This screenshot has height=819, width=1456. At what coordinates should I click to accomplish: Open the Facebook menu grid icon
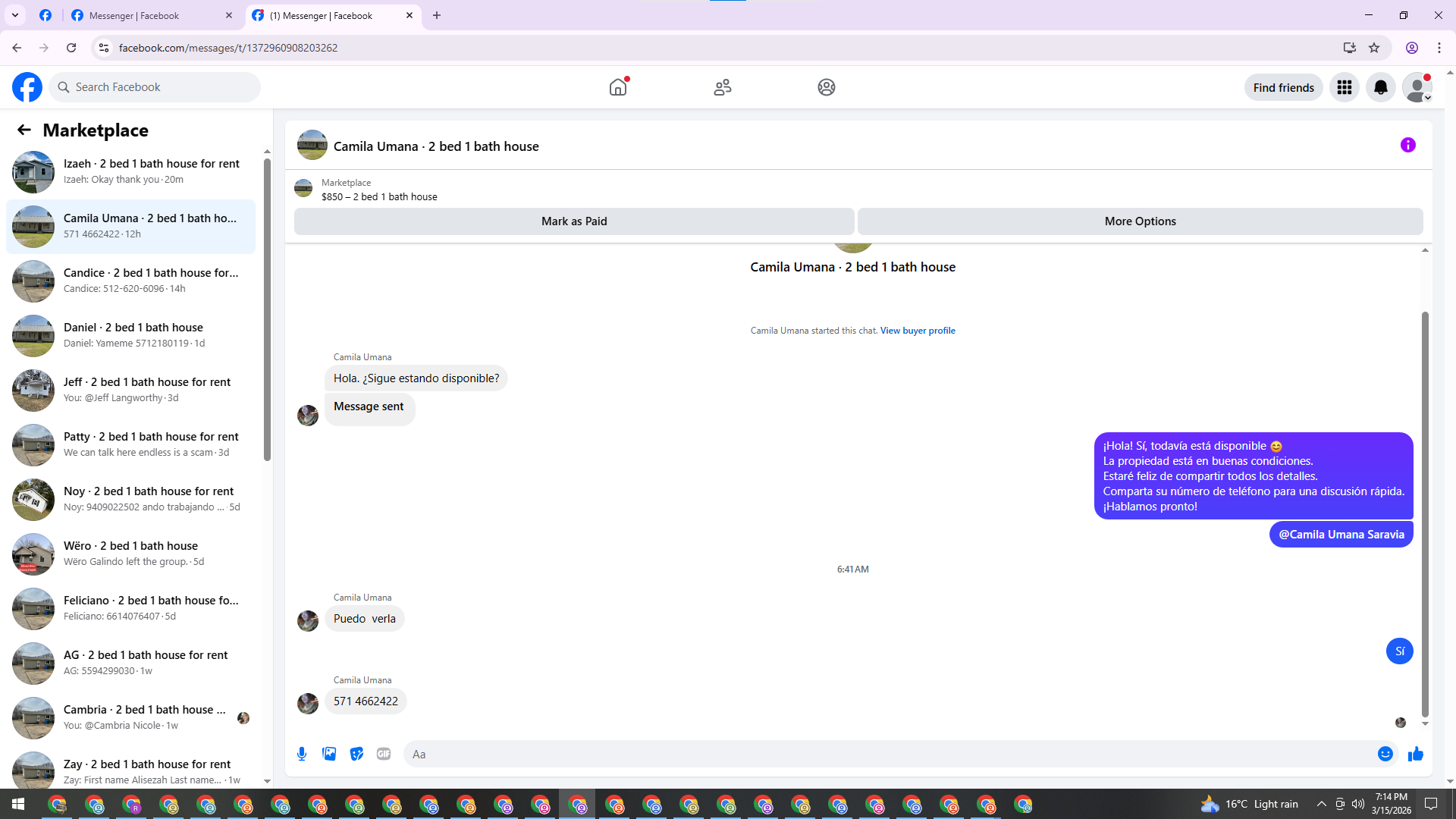pos(1345,88)
